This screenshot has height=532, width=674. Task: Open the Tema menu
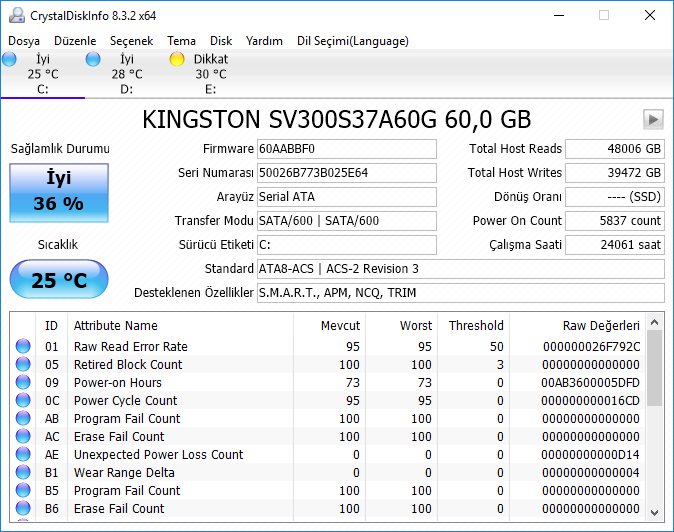[181, 41]
